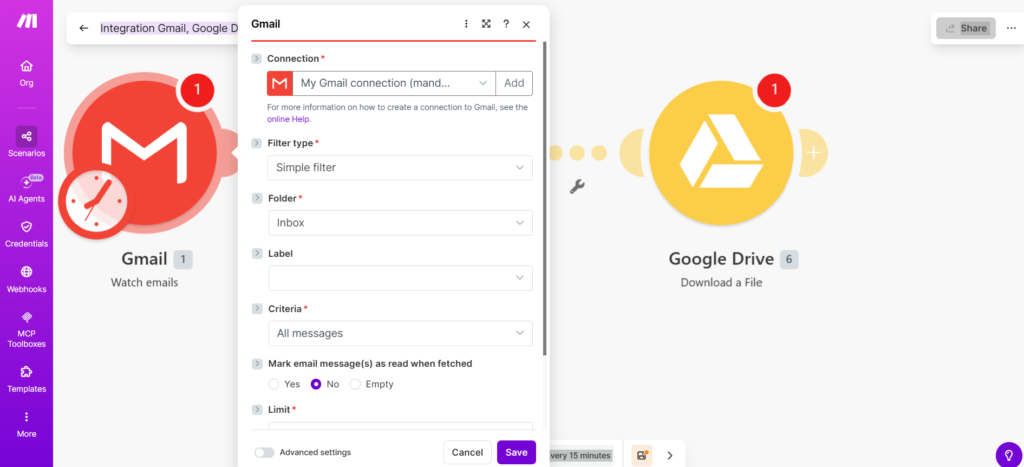The height and width of the screenshot is (467, 1024).
Task: Click the Google Drive module circle
Action: [x=721, y=153]
